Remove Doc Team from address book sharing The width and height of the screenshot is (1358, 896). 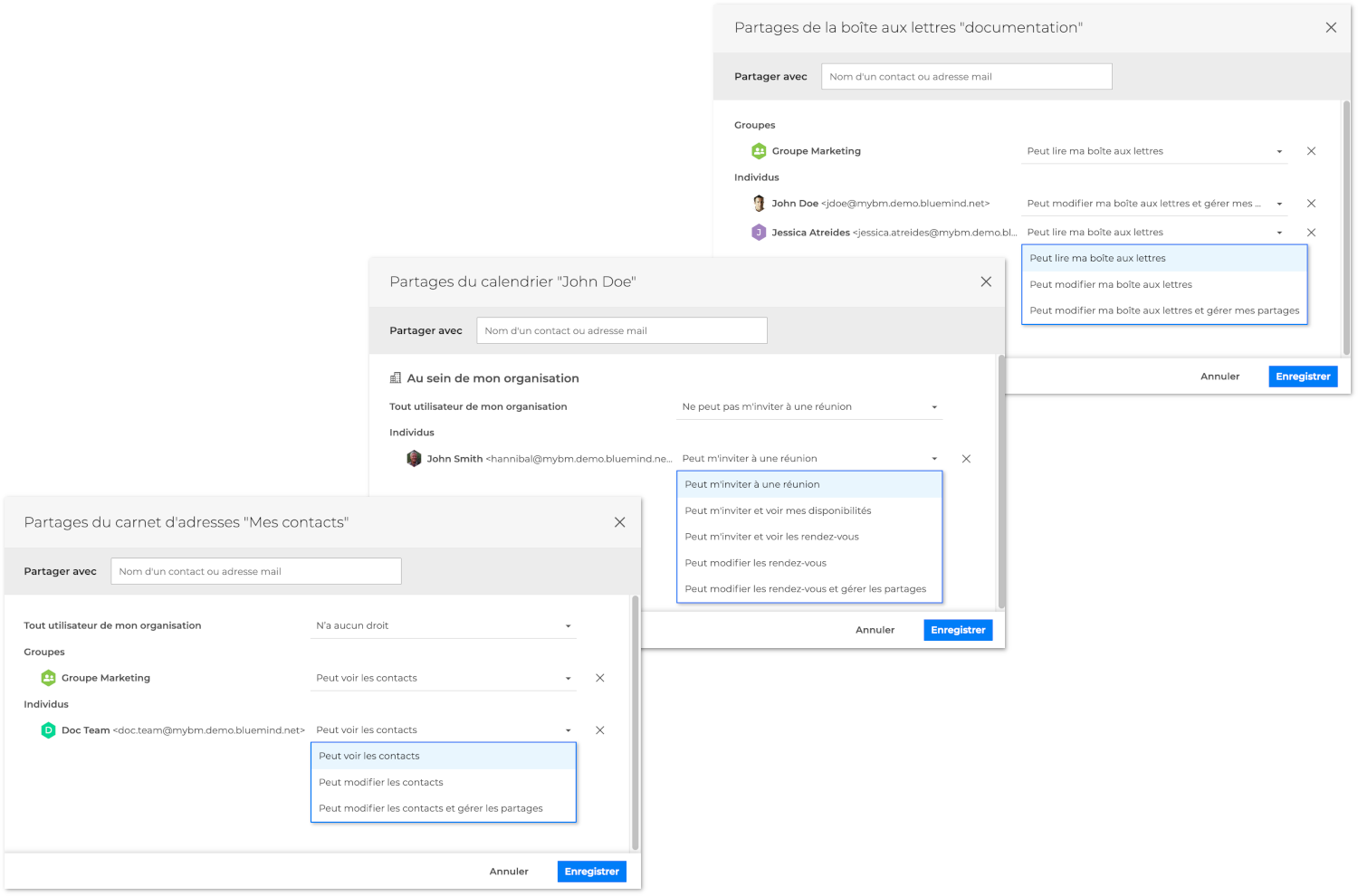click(x=599, y=730)
